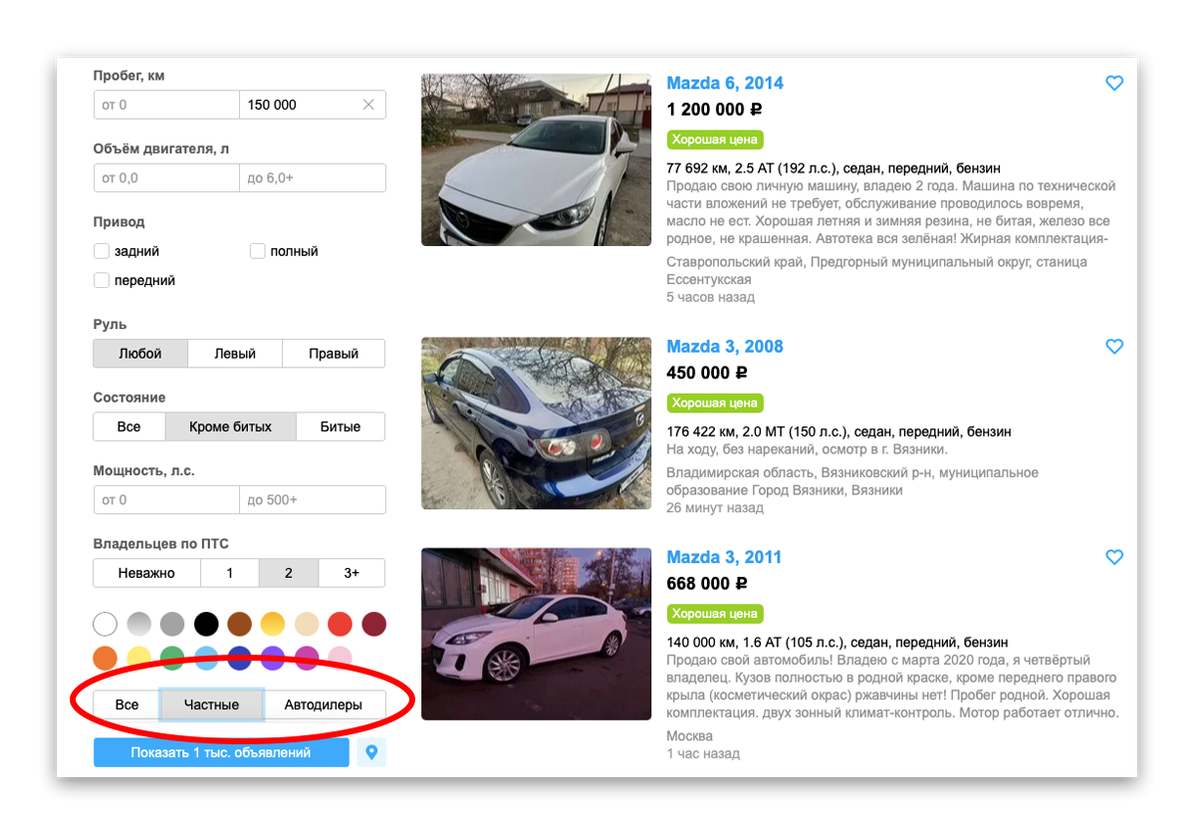1200x838 pixels.
Task: Click heart icon on Mazda 3, 2011 listing
Action: [x=1114, y=557]
